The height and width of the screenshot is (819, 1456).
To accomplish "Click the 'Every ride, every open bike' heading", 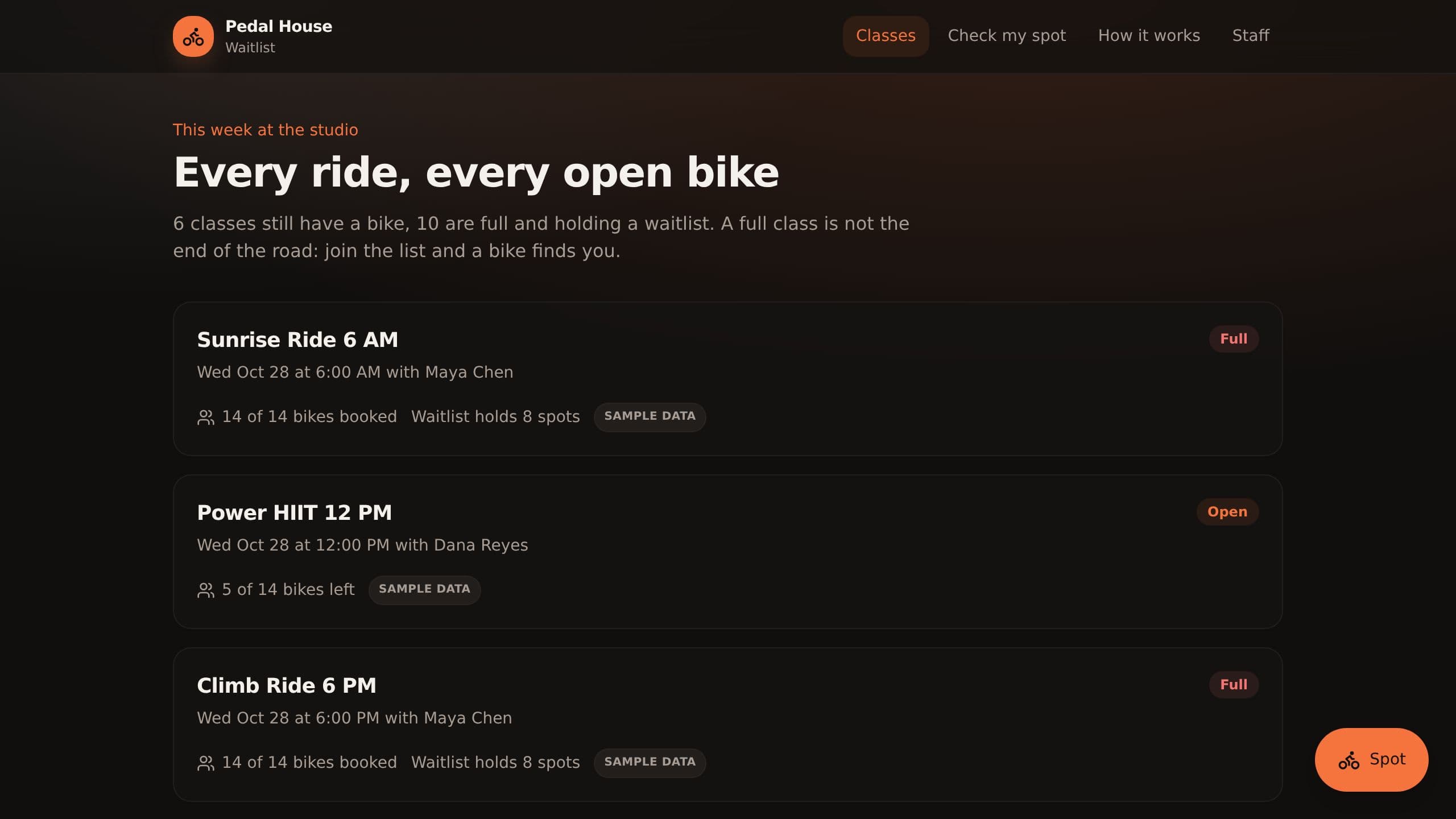I will (476, 172).
